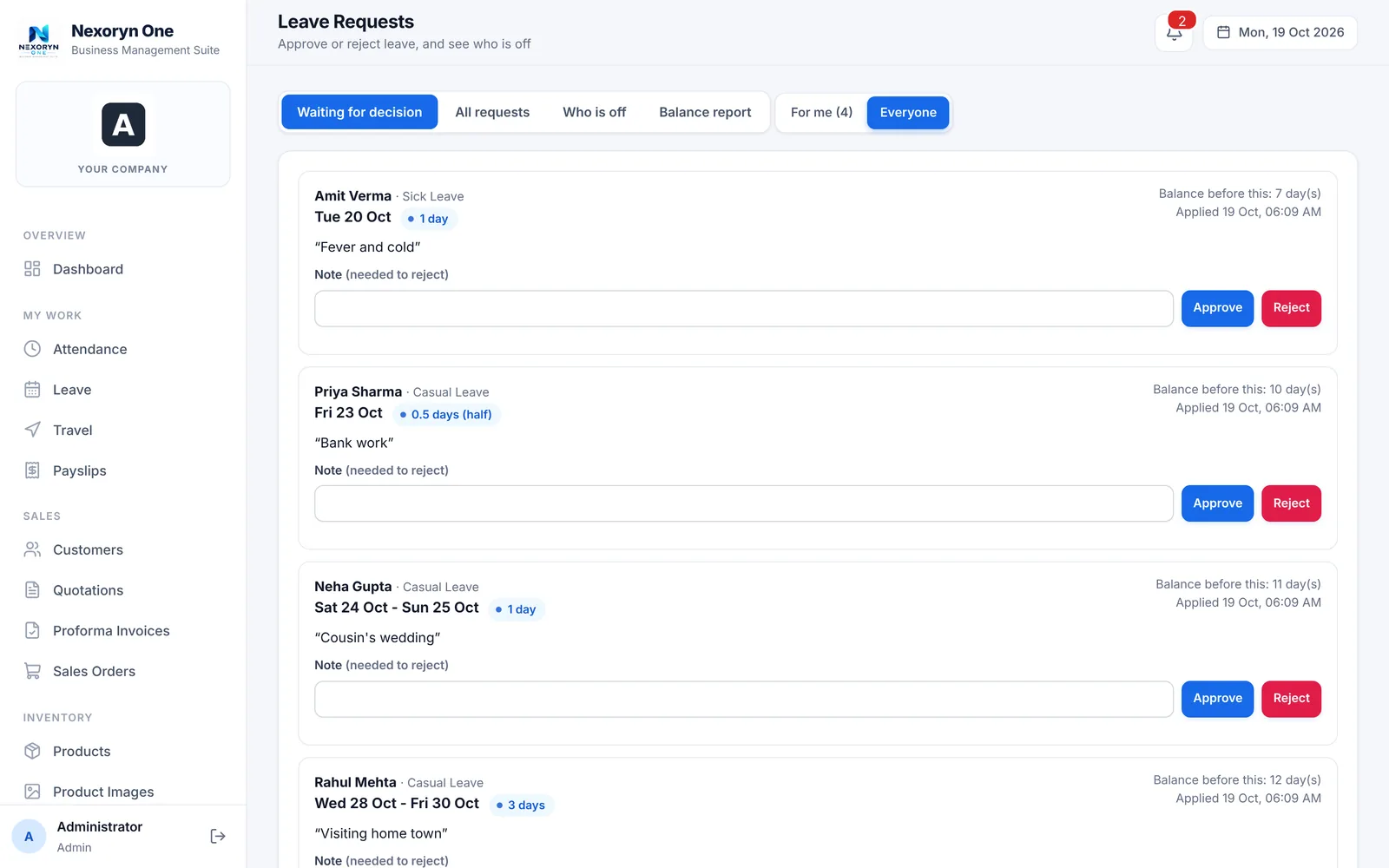Screen dimensions: 1389x868
Task: Go to Quotations in the sidebar
Action: [123, 590]
